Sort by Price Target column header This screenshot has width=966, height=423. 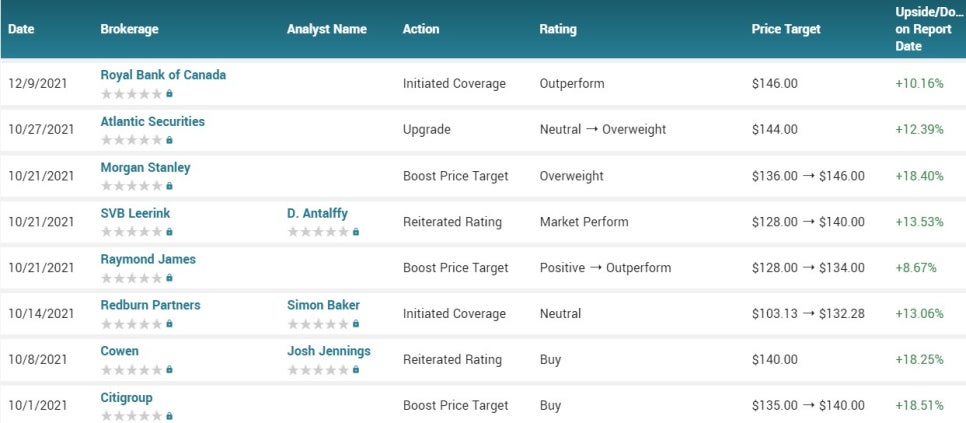[x=785, y=29]
